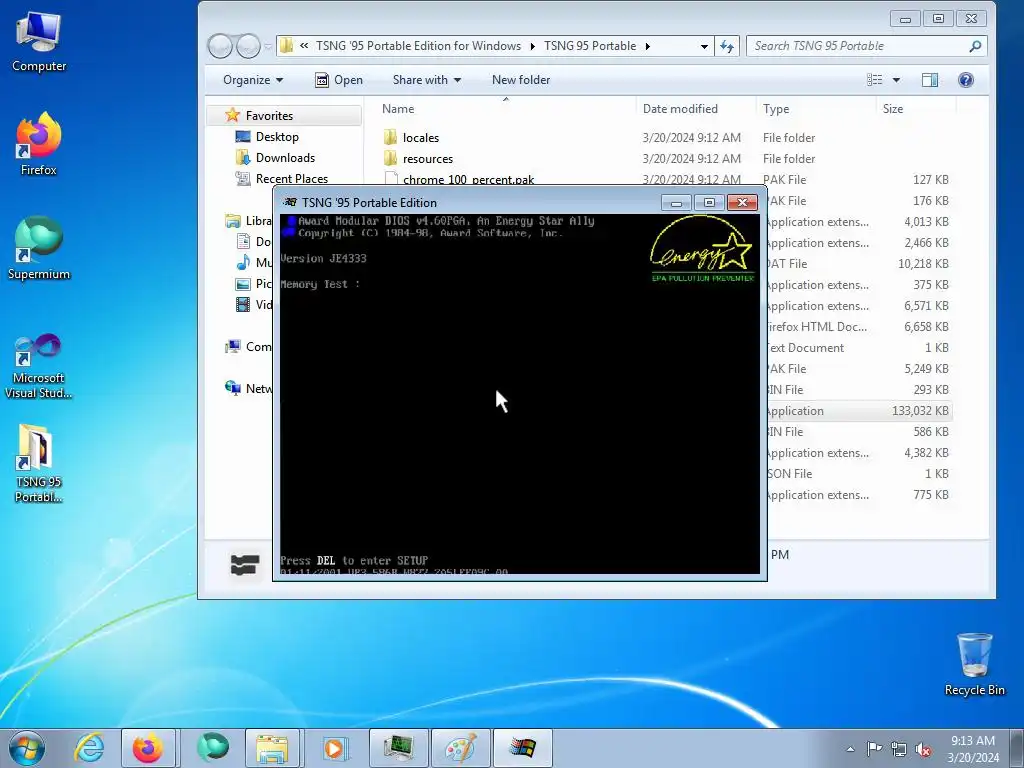The width and height of the screenshot is (1024, 768).
Task: Open the TSNG 95 Portable desktop shortcut
Action: [39, 464]
